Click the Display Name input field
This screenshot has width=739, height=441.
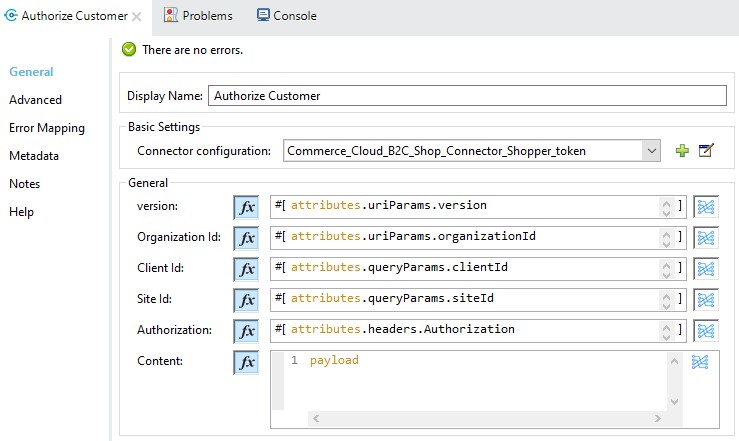[465, 96]
